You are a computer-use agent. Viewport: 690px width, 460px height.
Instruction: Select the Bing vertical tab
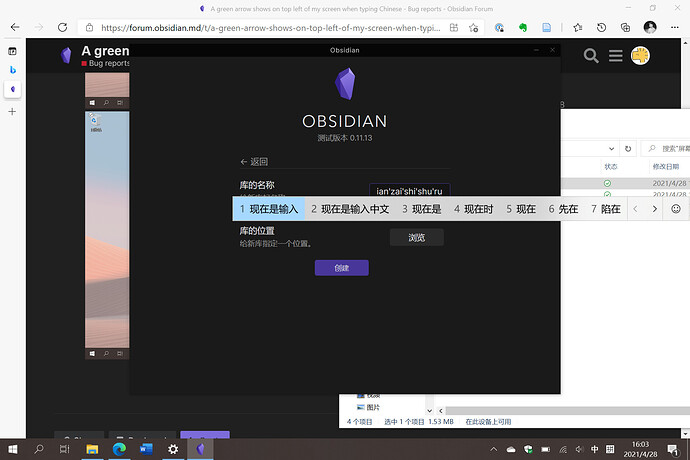(12, 70)
